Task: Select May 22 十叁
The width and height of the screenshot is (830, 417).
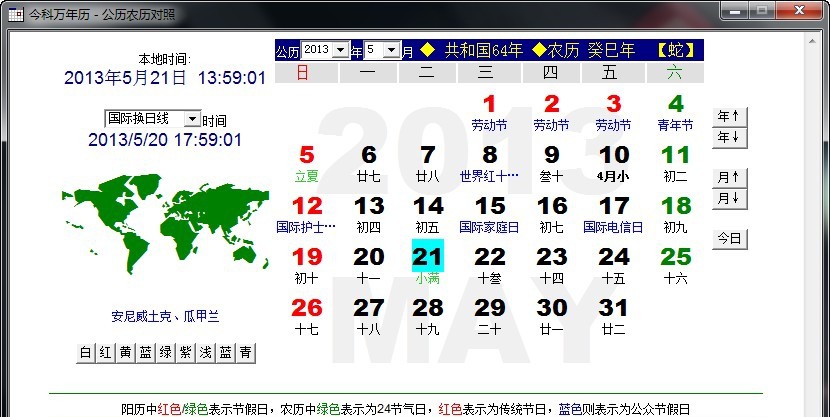Action: tap(489, 266)
